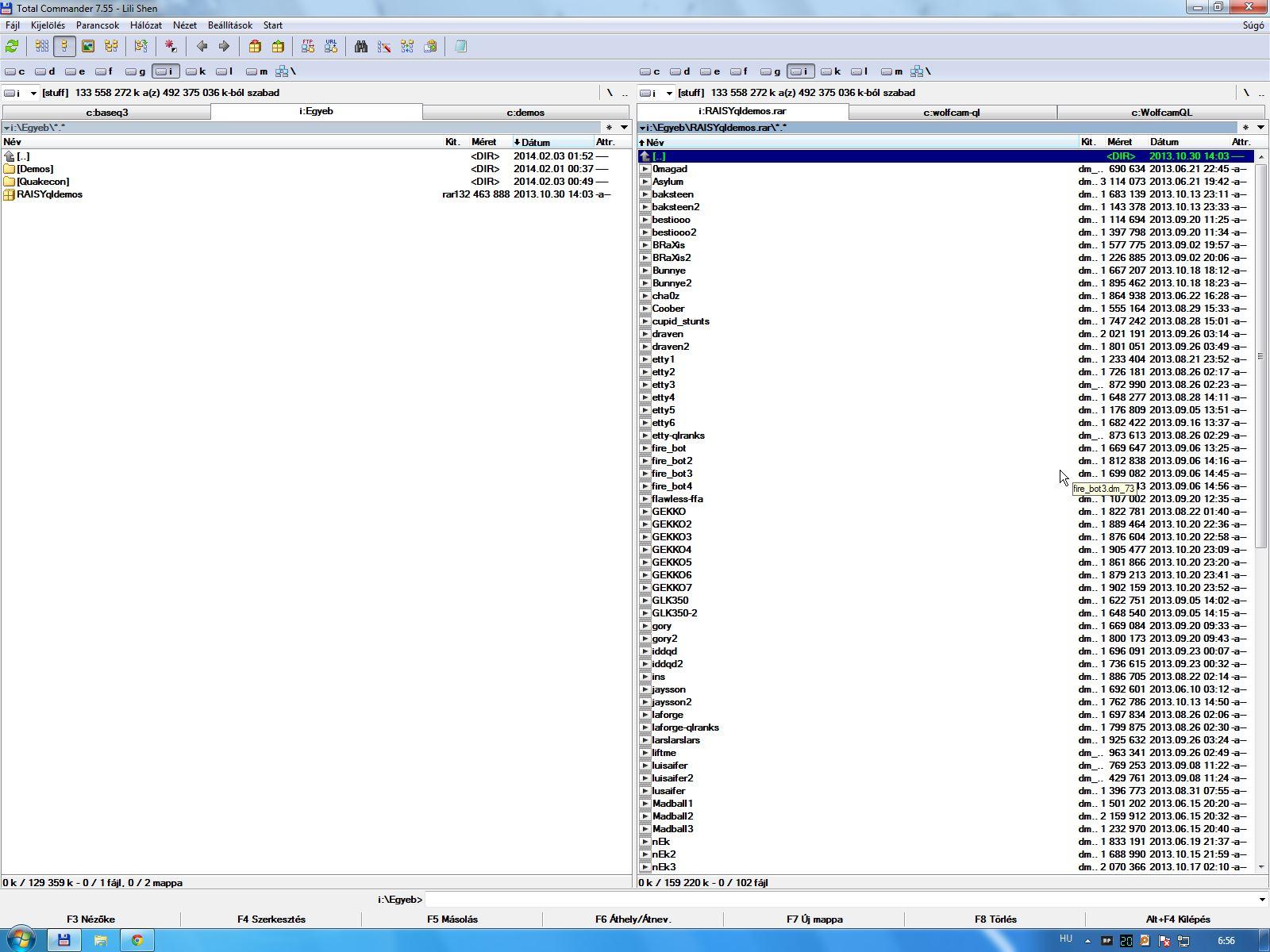Click the F3 Nézőke button

[90, 919]
